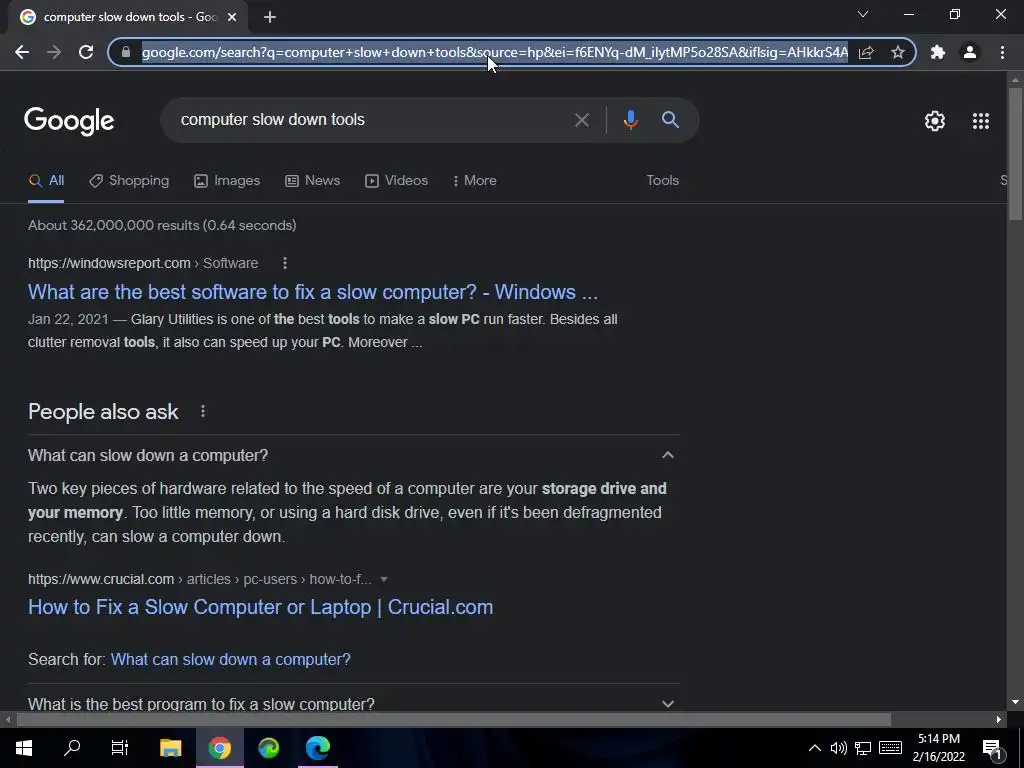Viewport: 1024px width, 768px height.
Task: Go back using the browser back arrow
Action: (x=22, y=52)
